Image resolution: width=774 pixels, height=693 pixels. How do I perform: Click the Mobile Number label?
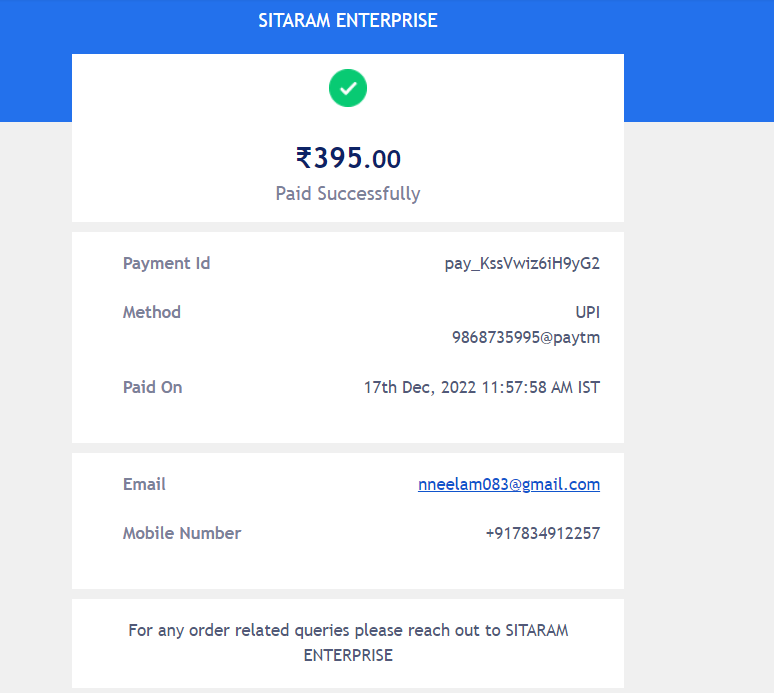coord(182,533)
